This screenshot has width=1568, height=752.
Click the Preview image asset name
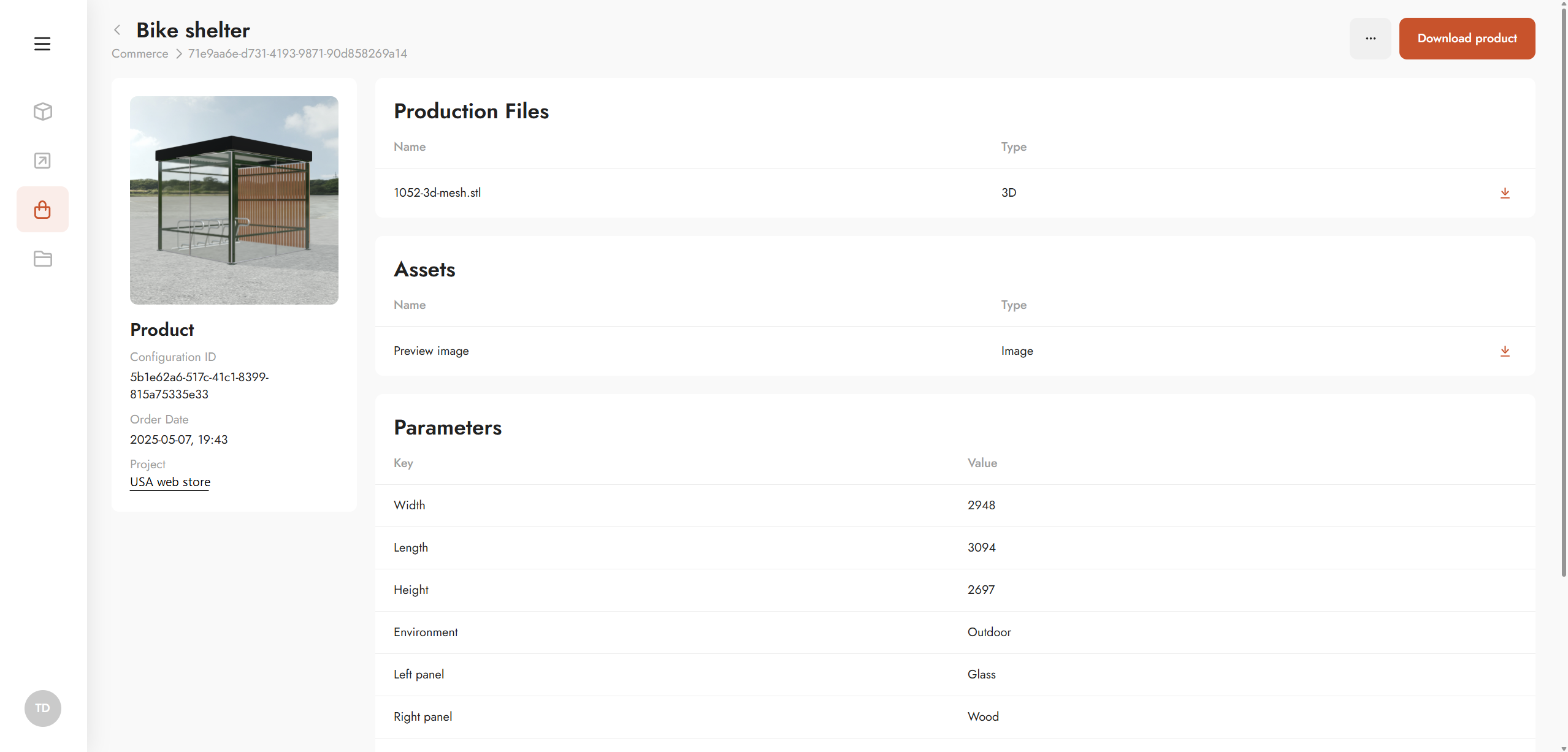430,351
